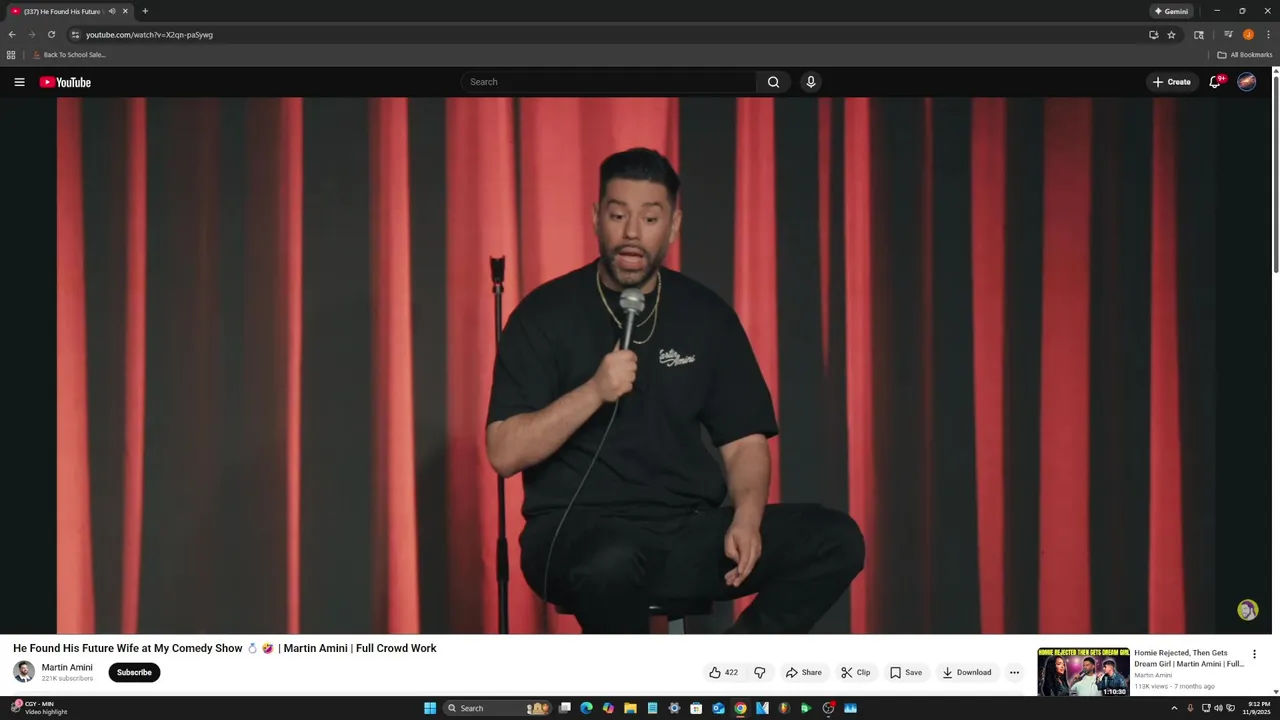The image size is (1280, 720).
Task: View site information icon in address bar
Action: point(75,34)
